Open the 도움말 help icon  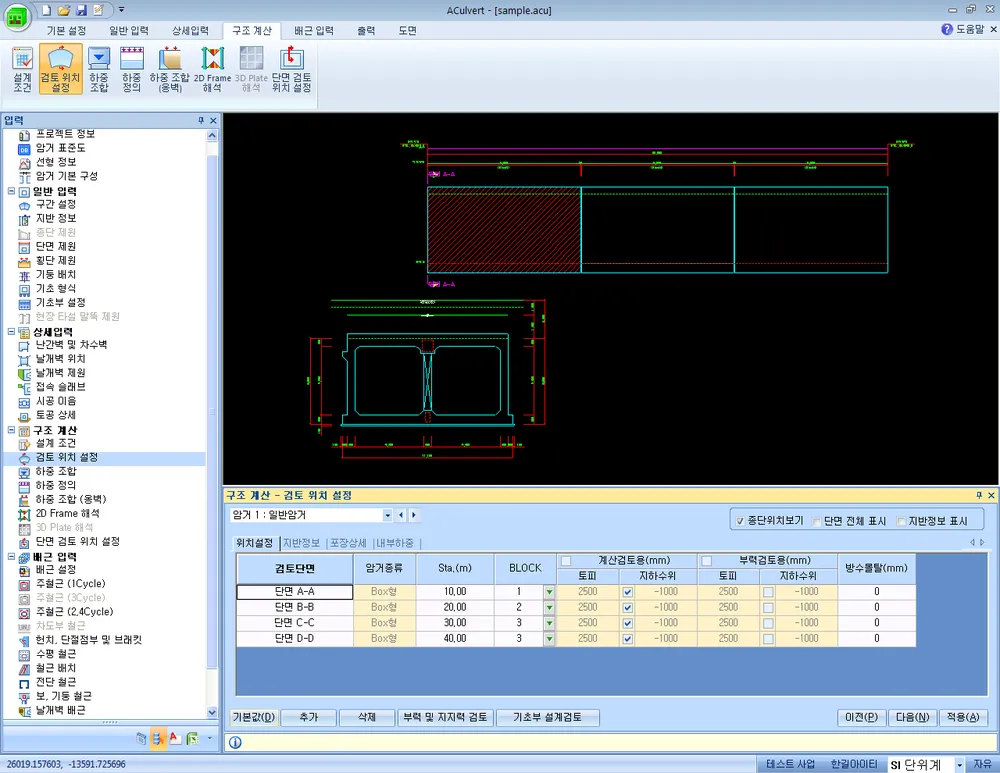(947, 29)
